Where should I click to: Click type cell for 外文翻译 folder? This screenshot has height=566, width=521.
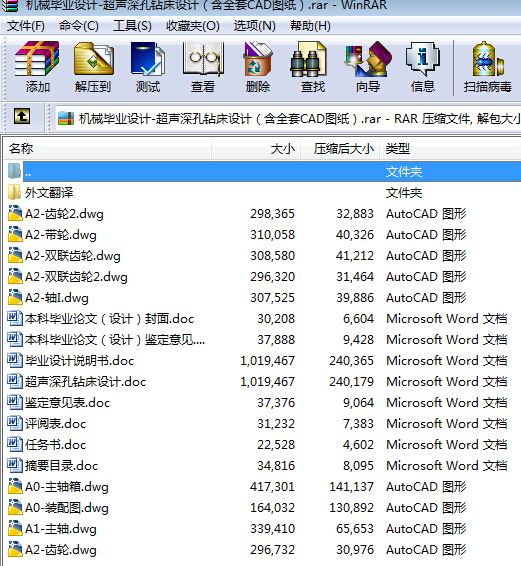coord(404,192)
